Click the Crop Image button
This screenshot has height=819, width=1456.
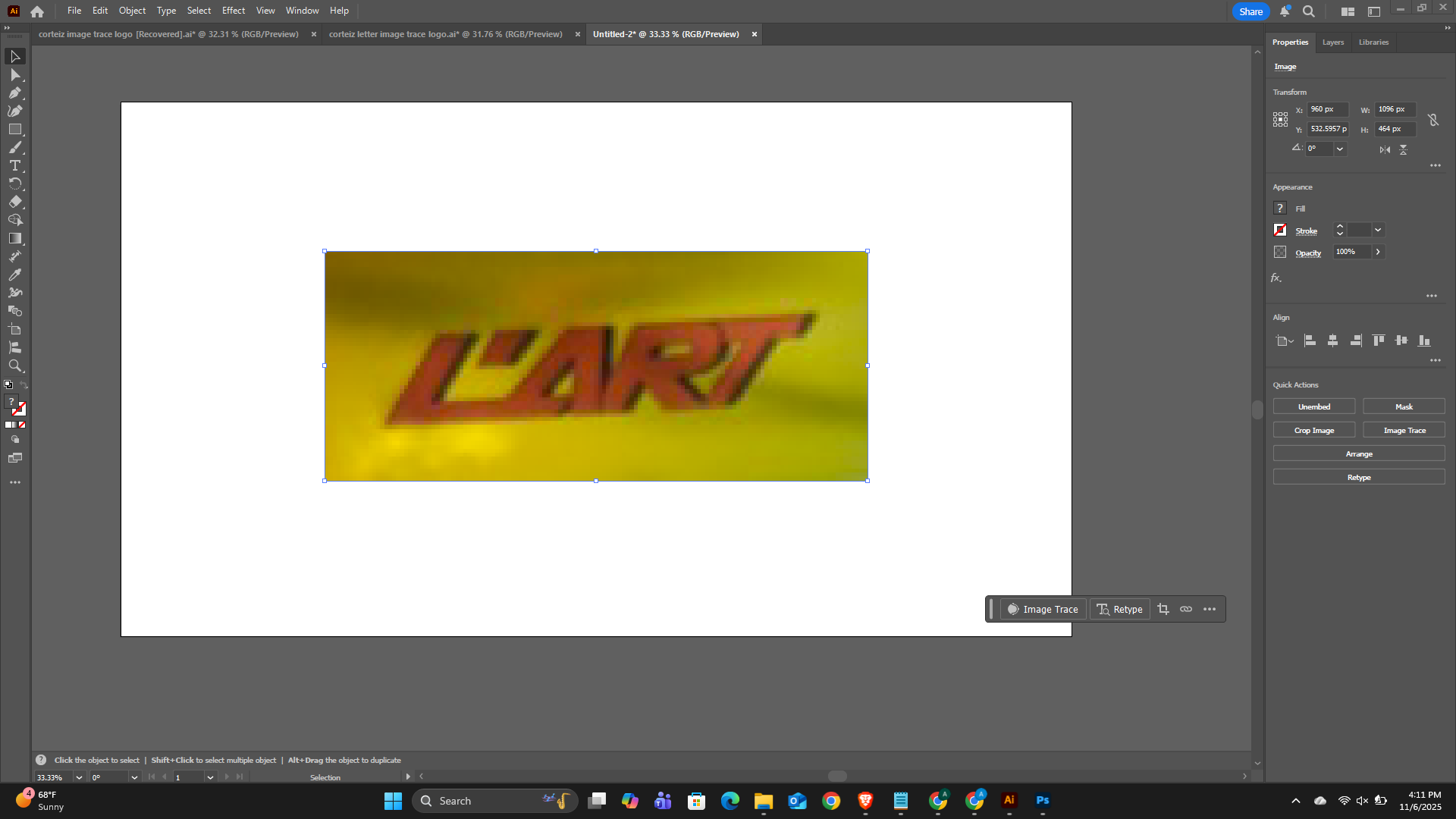[1313, 431]
